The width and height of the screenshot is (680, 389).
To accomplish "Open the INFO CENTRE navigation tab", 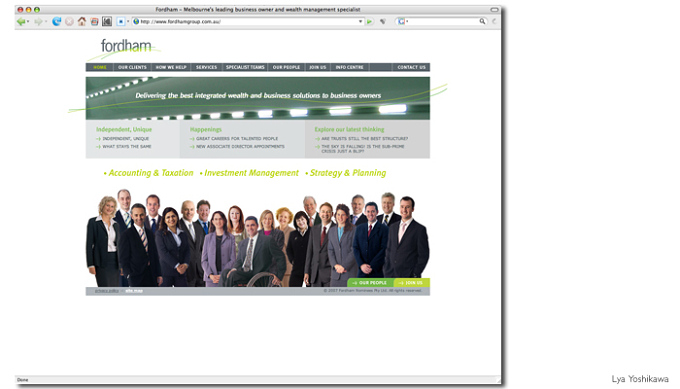I will pos(350,67).
